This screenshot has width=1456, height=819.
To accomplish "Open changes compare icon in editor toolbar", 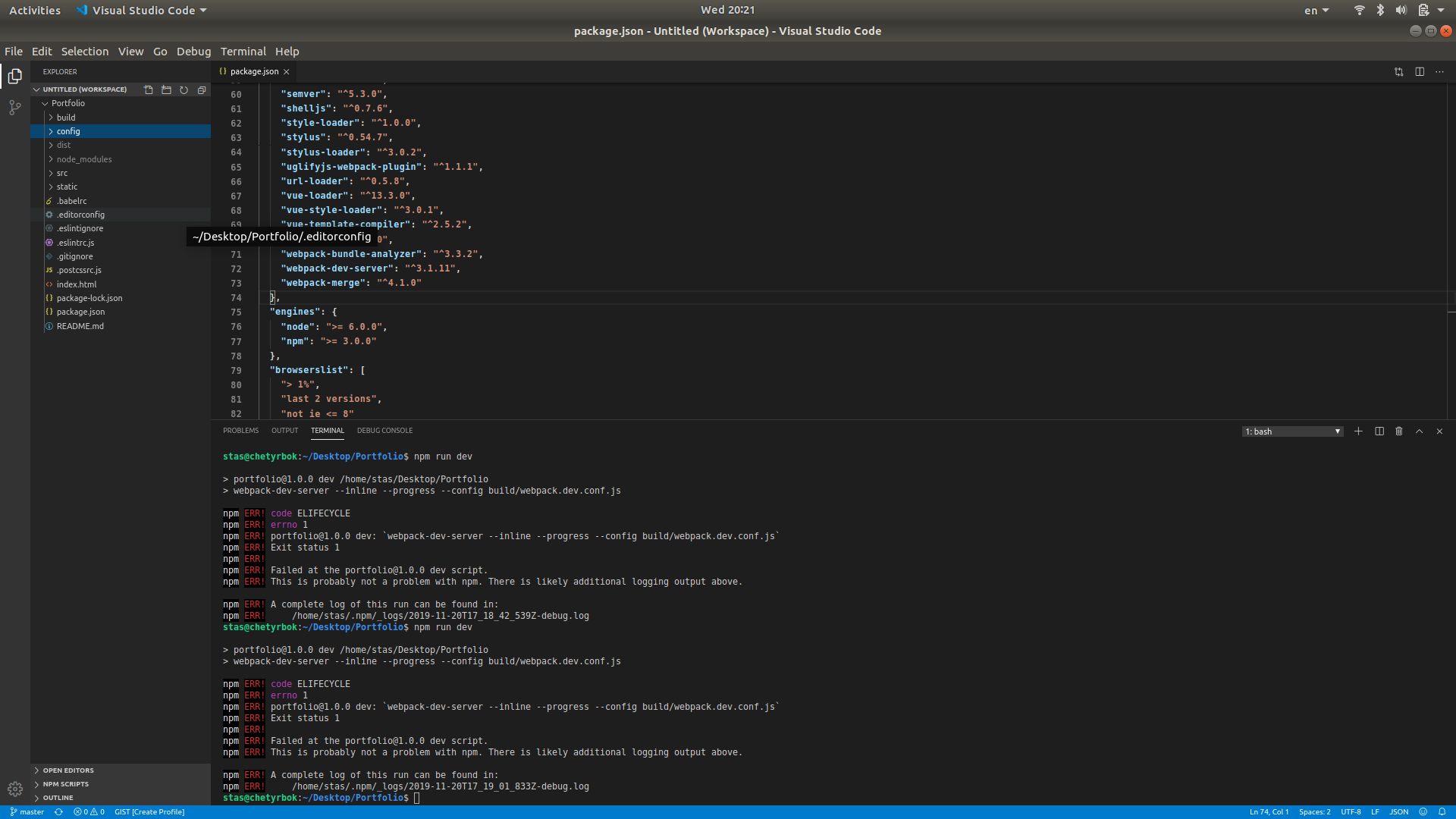I will 1398,72.
